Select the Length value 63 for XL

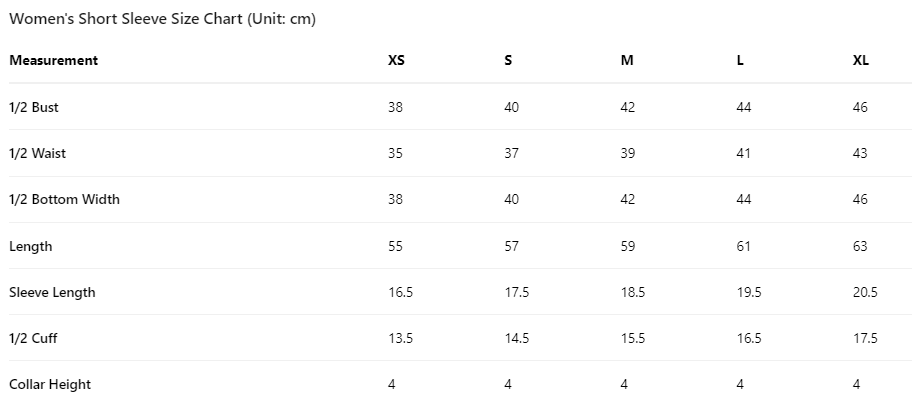[860, 246]
